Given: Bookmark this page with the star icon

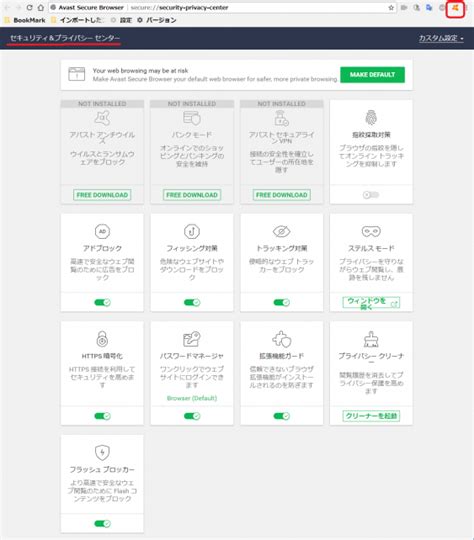Looking at the screenshot, I should 391,8.
